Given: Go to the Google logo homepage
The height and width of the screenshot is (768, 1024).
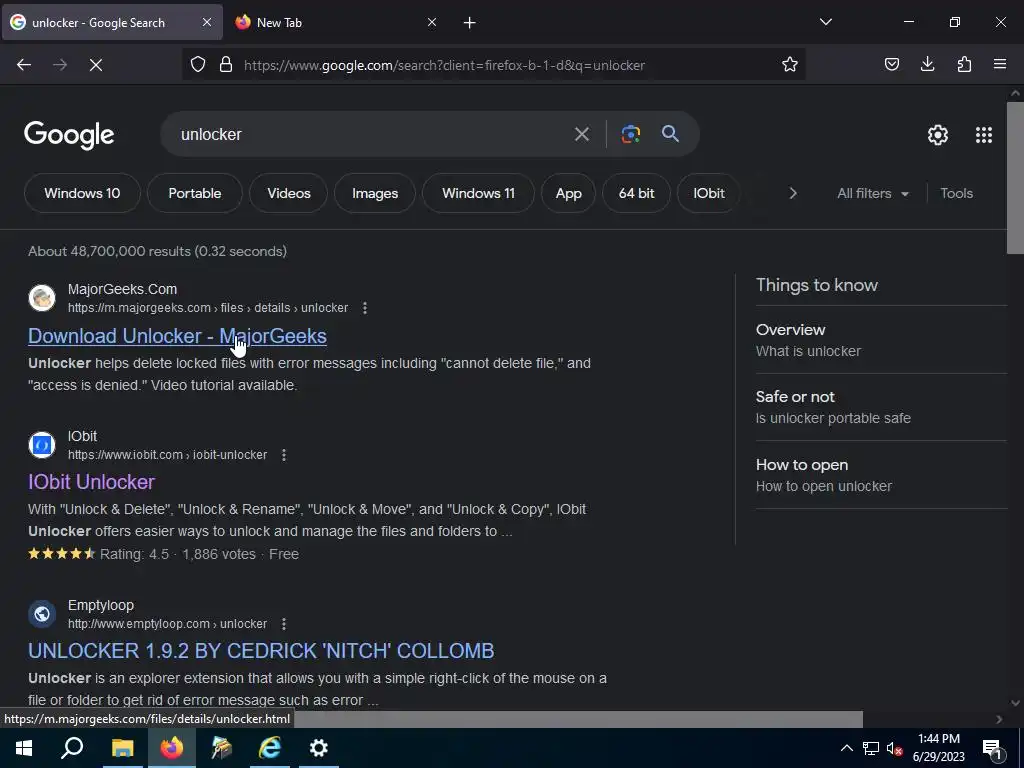Looking at the screenshot, I should coord(69,135).
